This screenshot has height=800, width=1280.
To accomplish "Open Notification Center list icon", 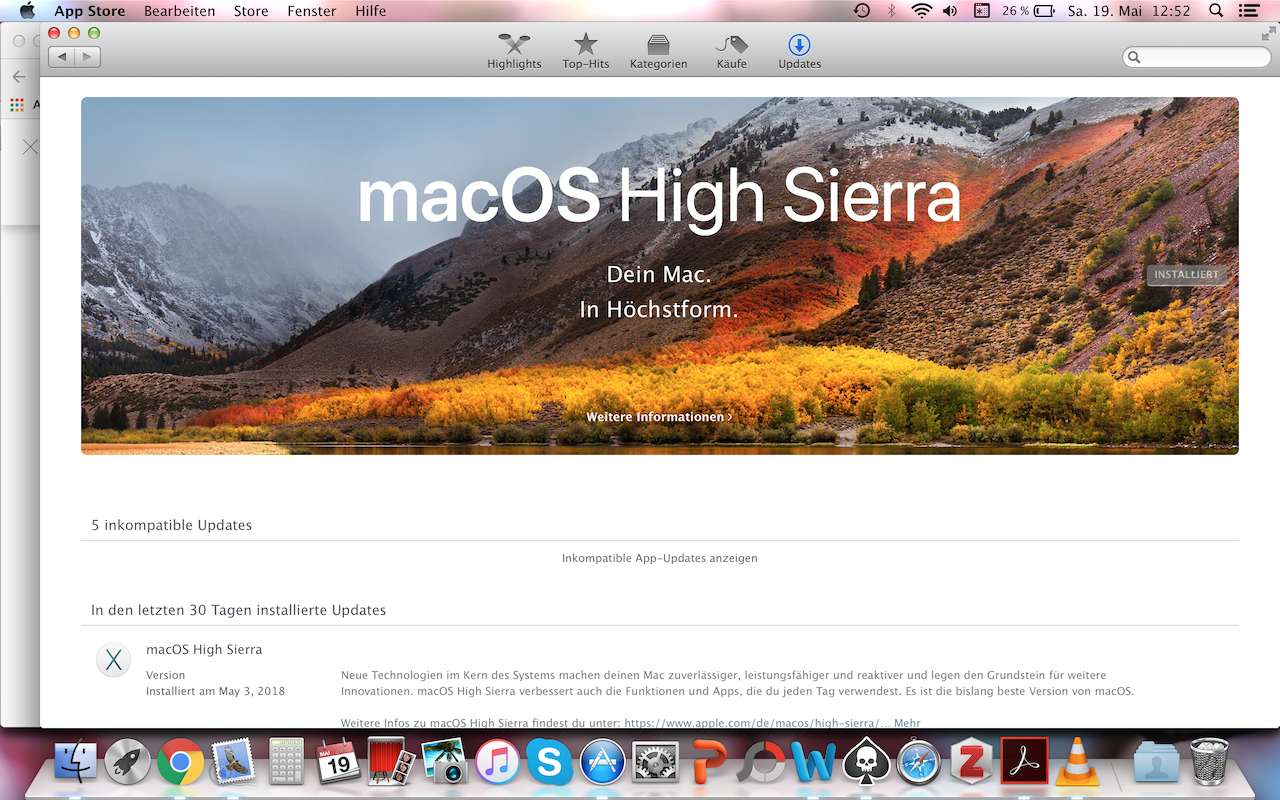I will click(x=1247, y=11).
